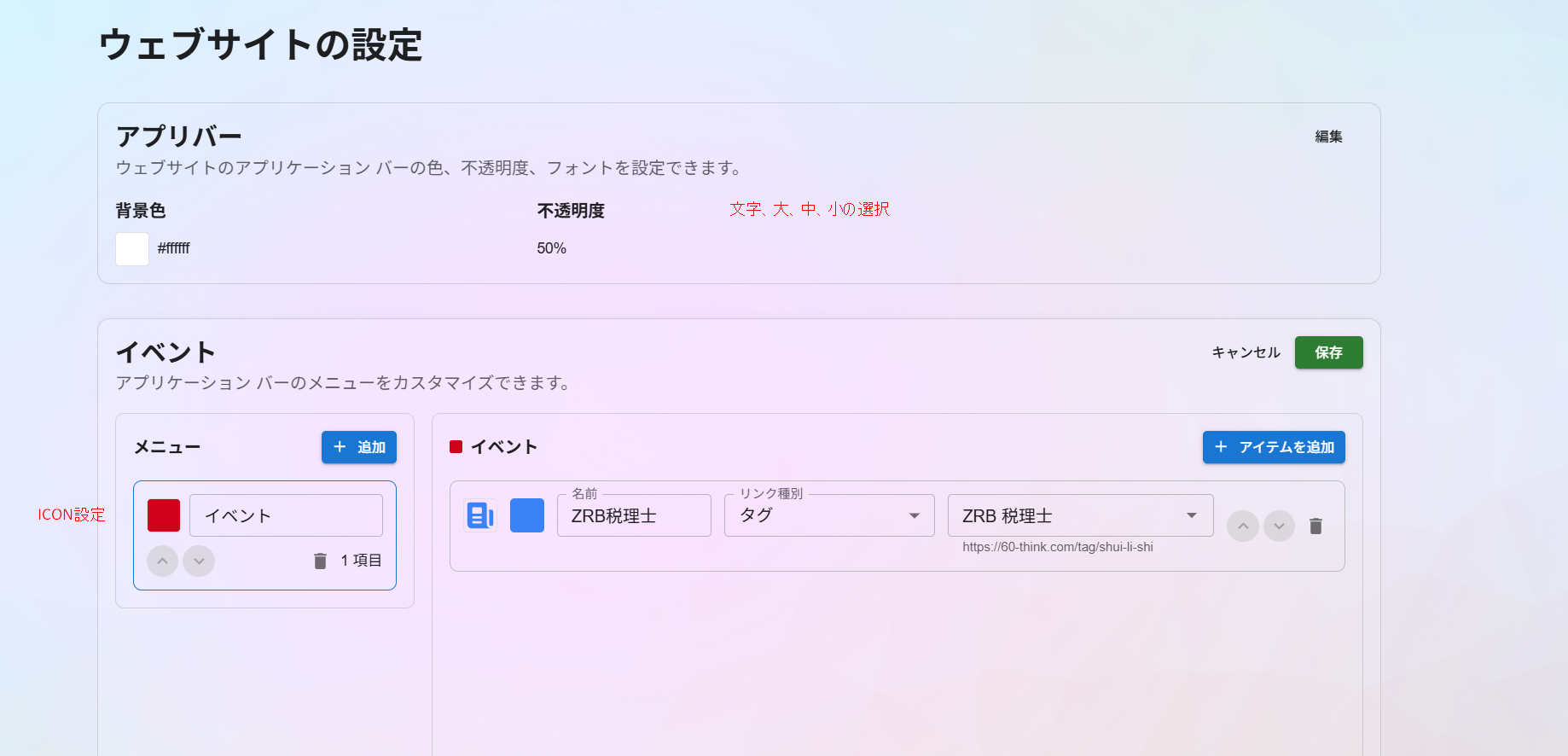The height and width of the screenshot is (756, 1568).
Task: Move the ZRB税理士 item up with arrow
Action: click(x=1243, y=526)
